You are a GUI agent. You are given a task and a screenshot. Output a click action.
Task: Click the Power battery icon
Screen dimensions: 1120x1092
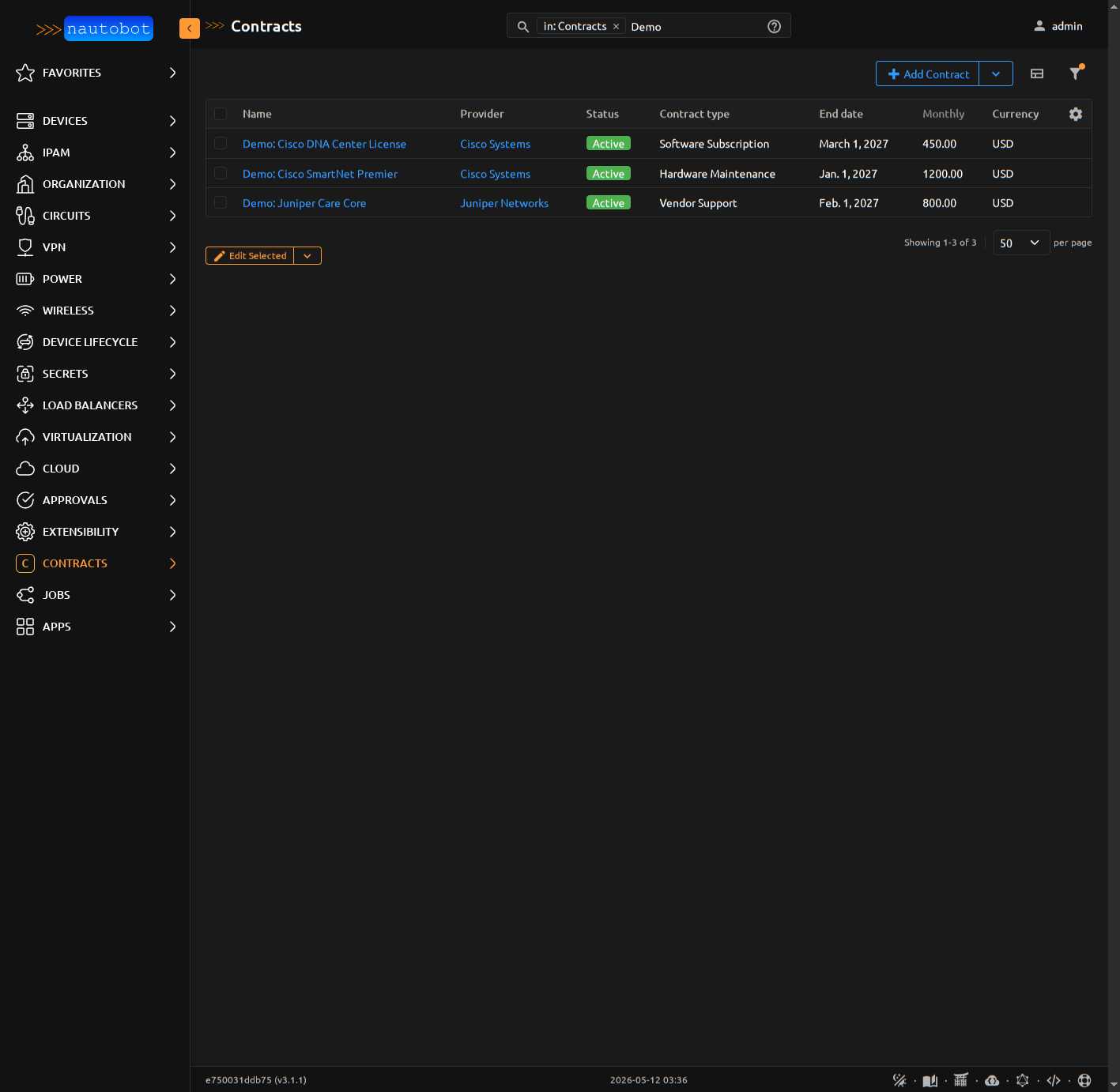(x=25, y=279)
